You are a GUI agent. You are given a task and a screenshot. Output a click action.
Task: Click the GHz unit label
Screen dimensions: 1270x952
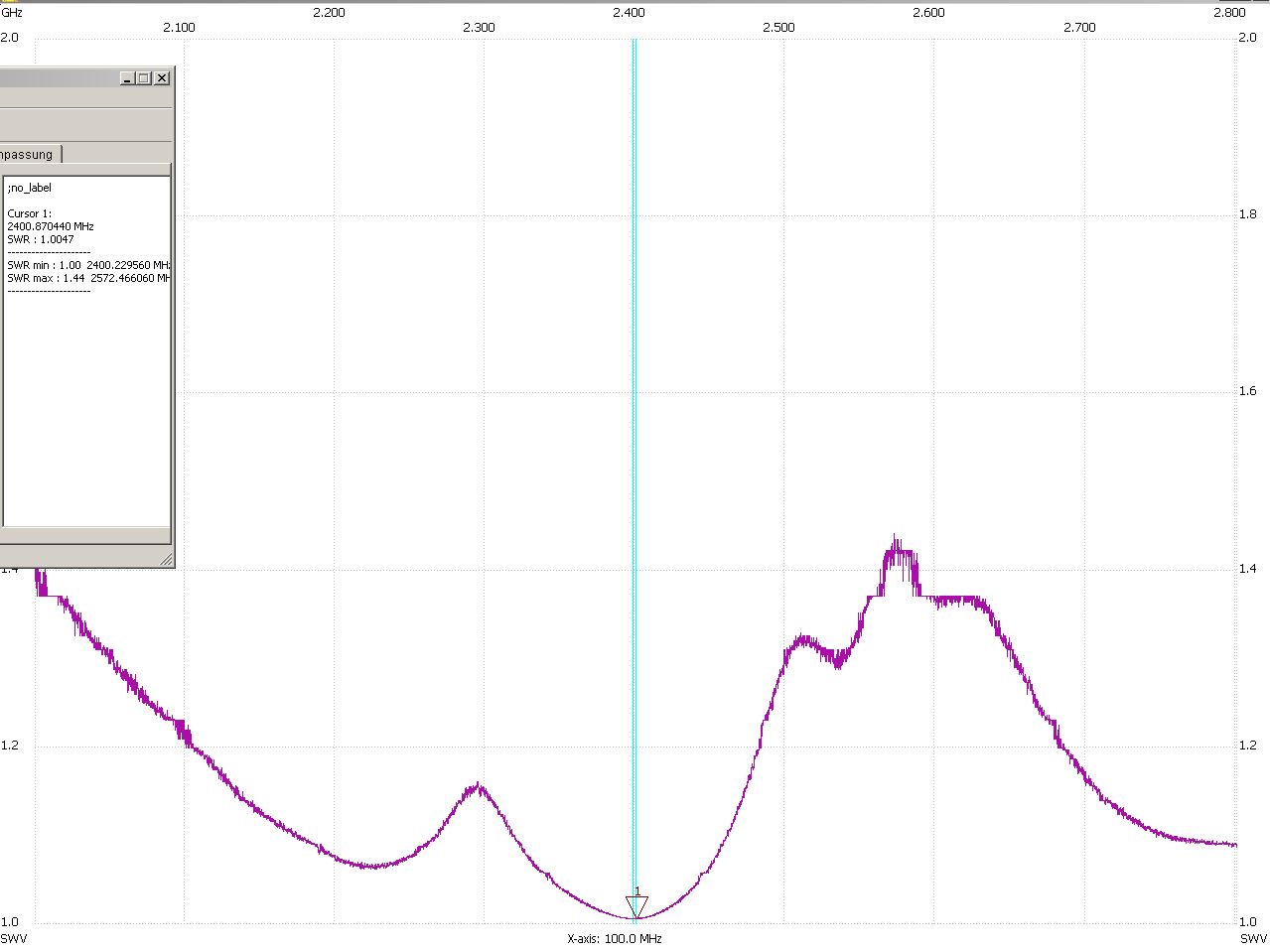click(12, 13)
